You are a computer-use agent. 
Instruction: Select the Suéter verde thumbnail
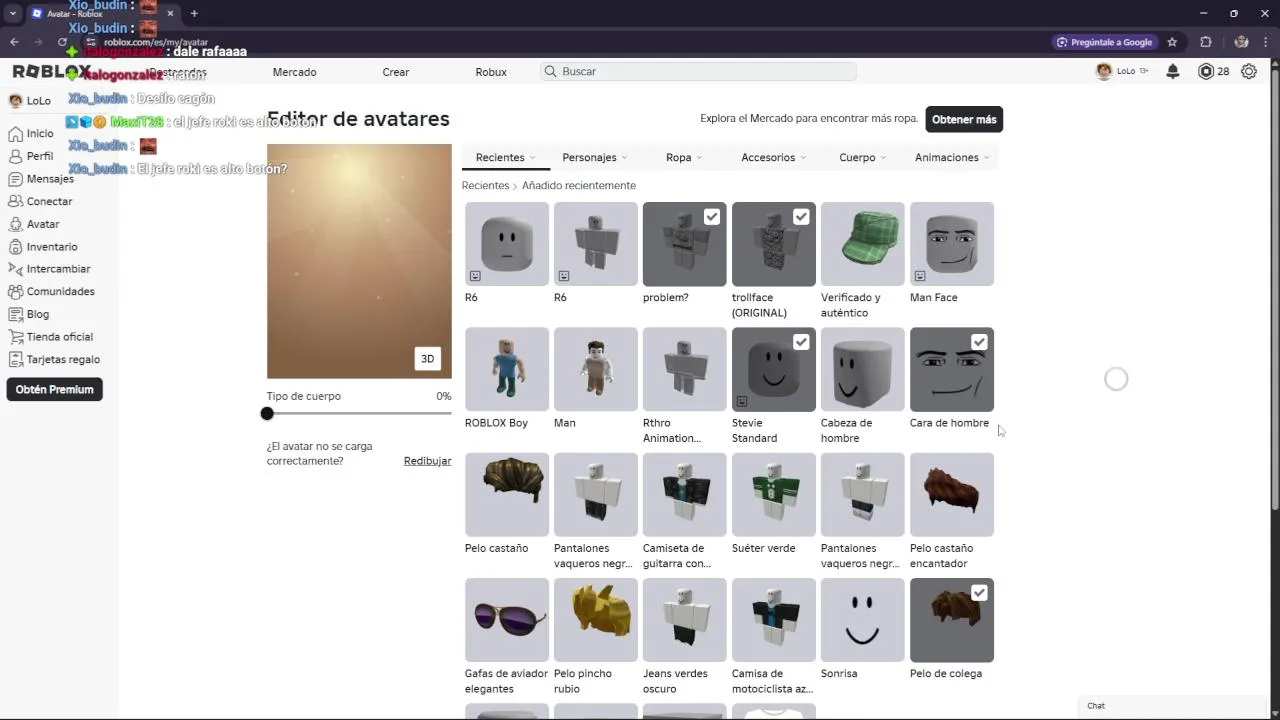click(x=773, y=495)
